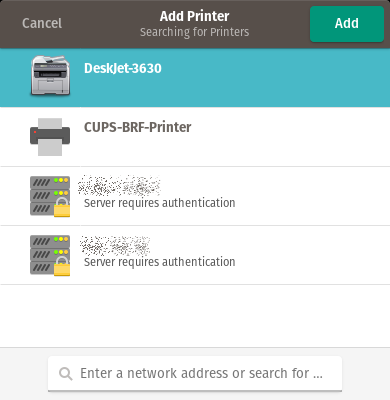Click the magnifier icon in the search field
390x400 pixels.
coord(66,374)
